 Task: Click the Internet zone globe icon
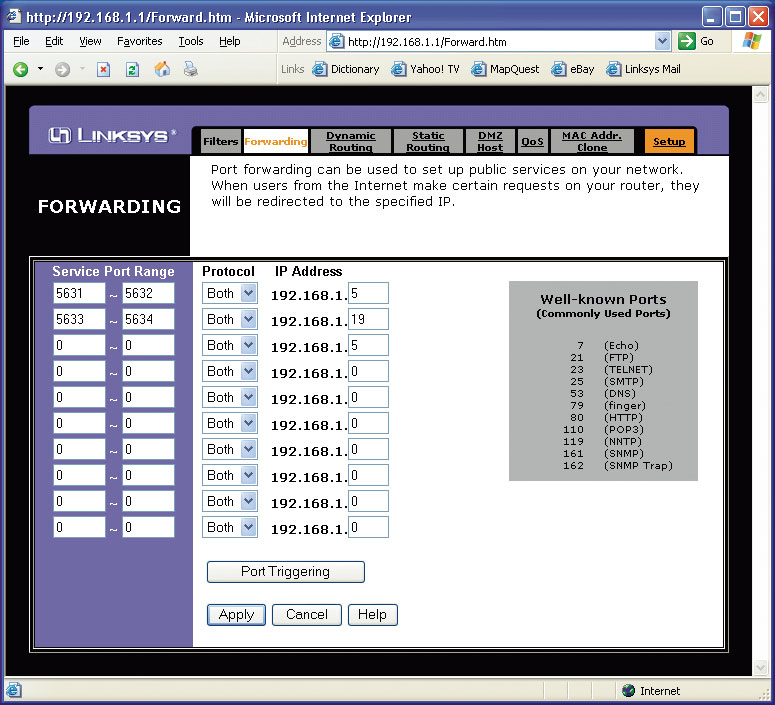point(628,691)
